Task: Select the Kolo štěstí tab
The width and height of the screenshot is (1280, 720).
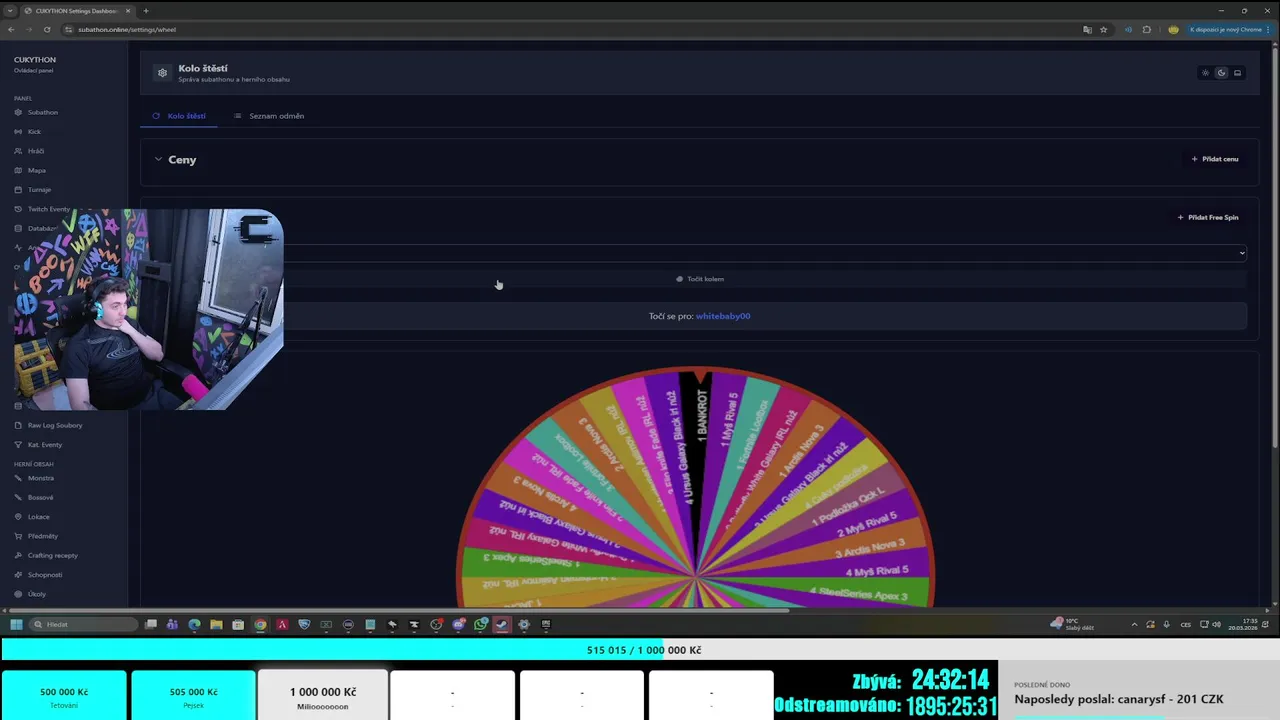Action: (x=179, y=116)
